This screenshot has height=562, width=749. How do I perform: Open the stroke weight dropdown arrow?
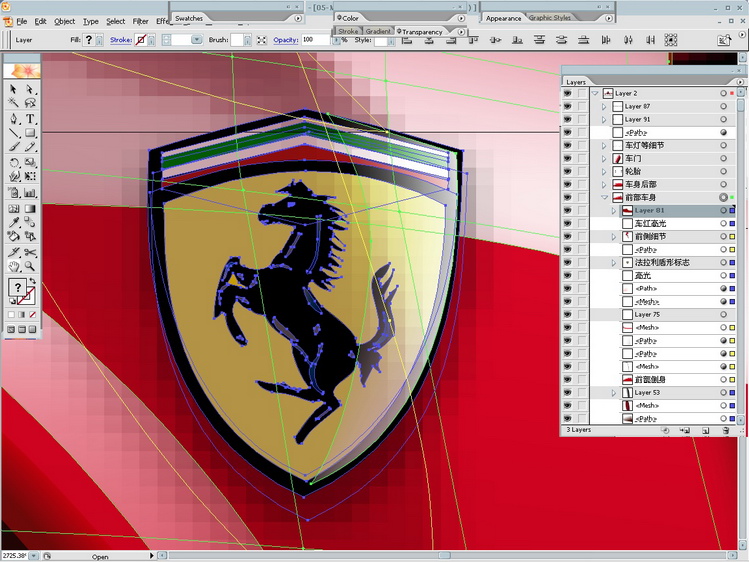tap(196, 40)
